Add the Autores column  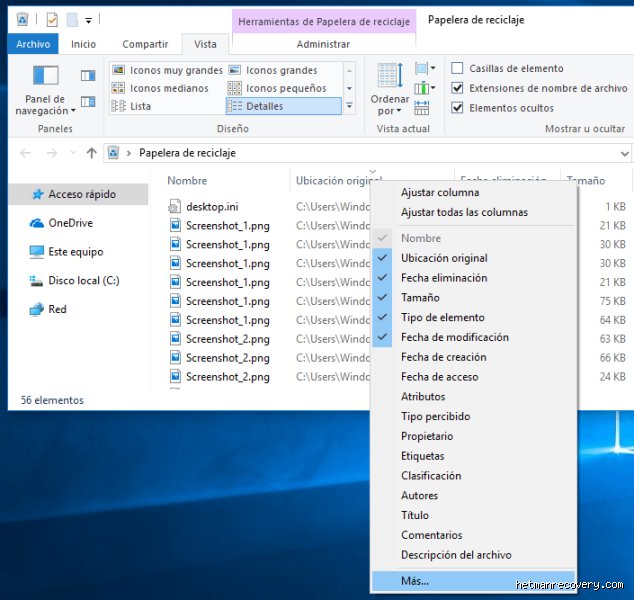click(x=473, y=496)
